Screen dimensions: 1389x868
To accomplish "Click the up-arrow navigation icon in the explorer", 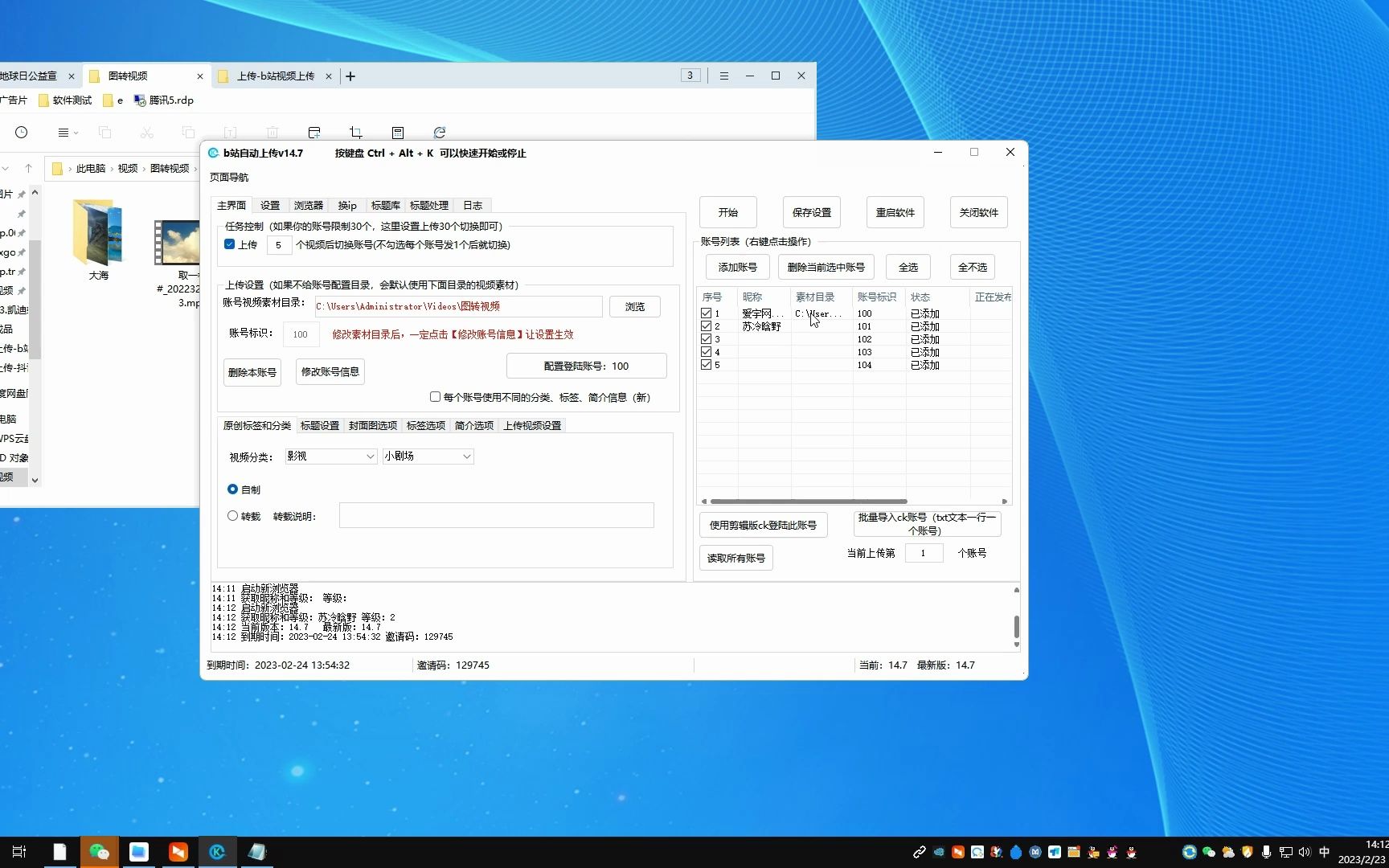I will [28, 168].
